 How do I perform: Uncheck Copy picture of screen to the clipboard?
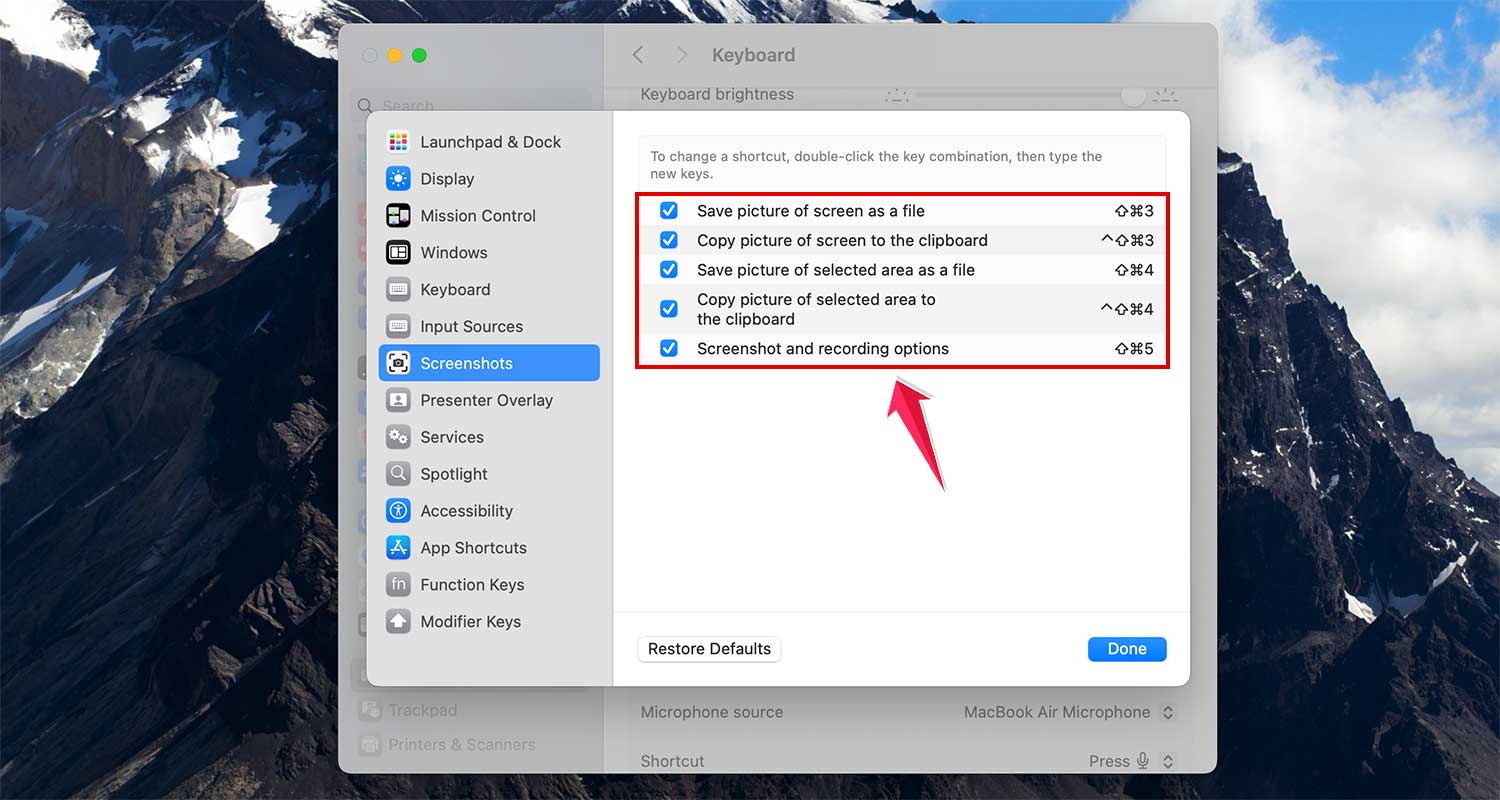(x=668, y=240)
